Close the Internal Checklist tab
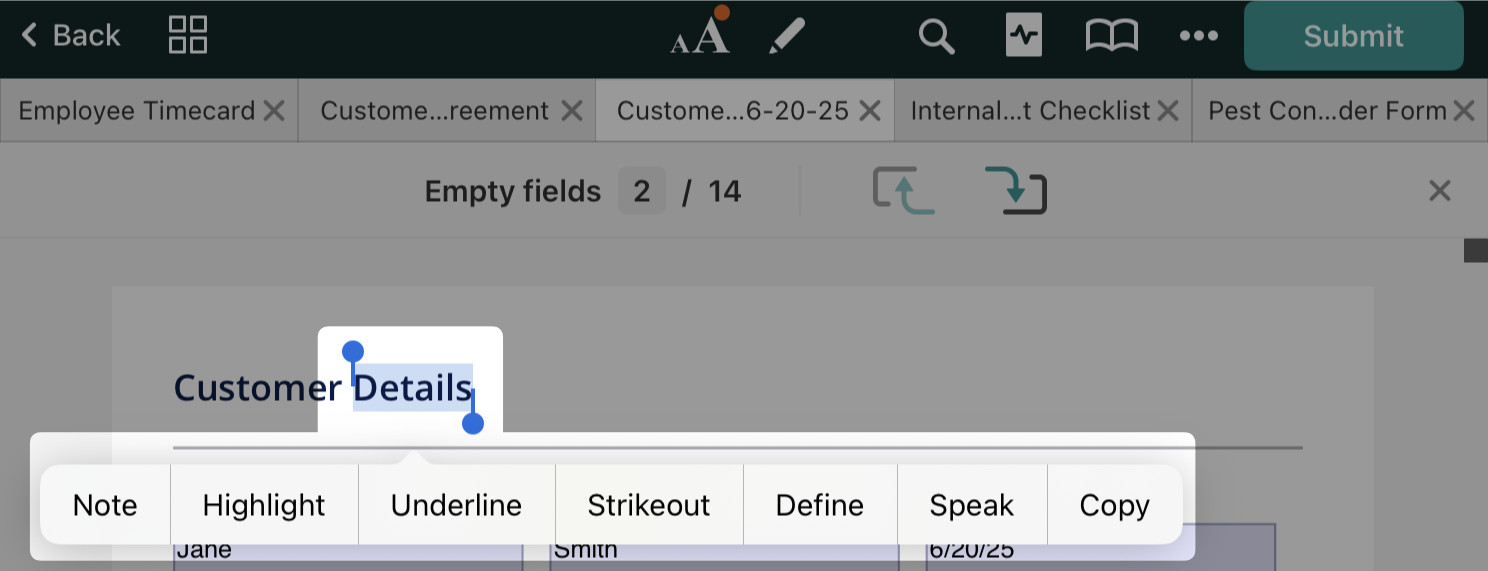Viewport: 1488px width, 571px height. (x=1167, y=110)
